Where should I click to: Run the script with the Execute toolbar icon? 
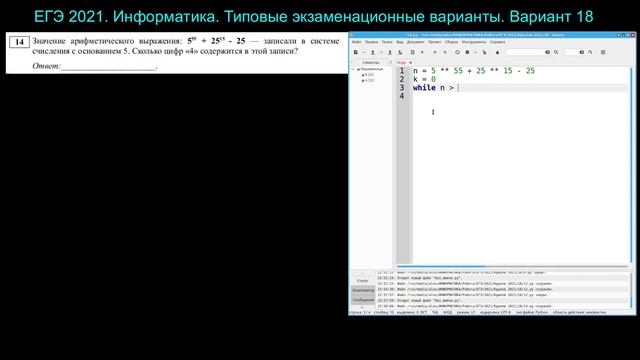click(484, 52)
